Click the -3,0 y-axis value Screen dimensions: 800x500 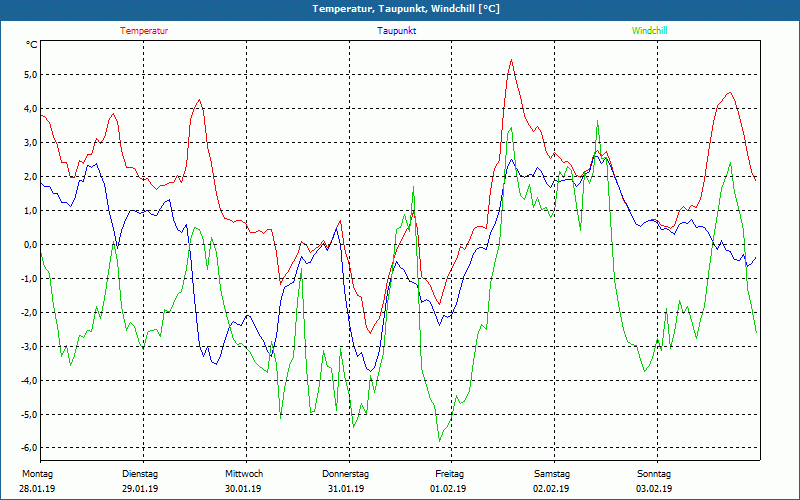pyautogui.click(x=27, y=346)
